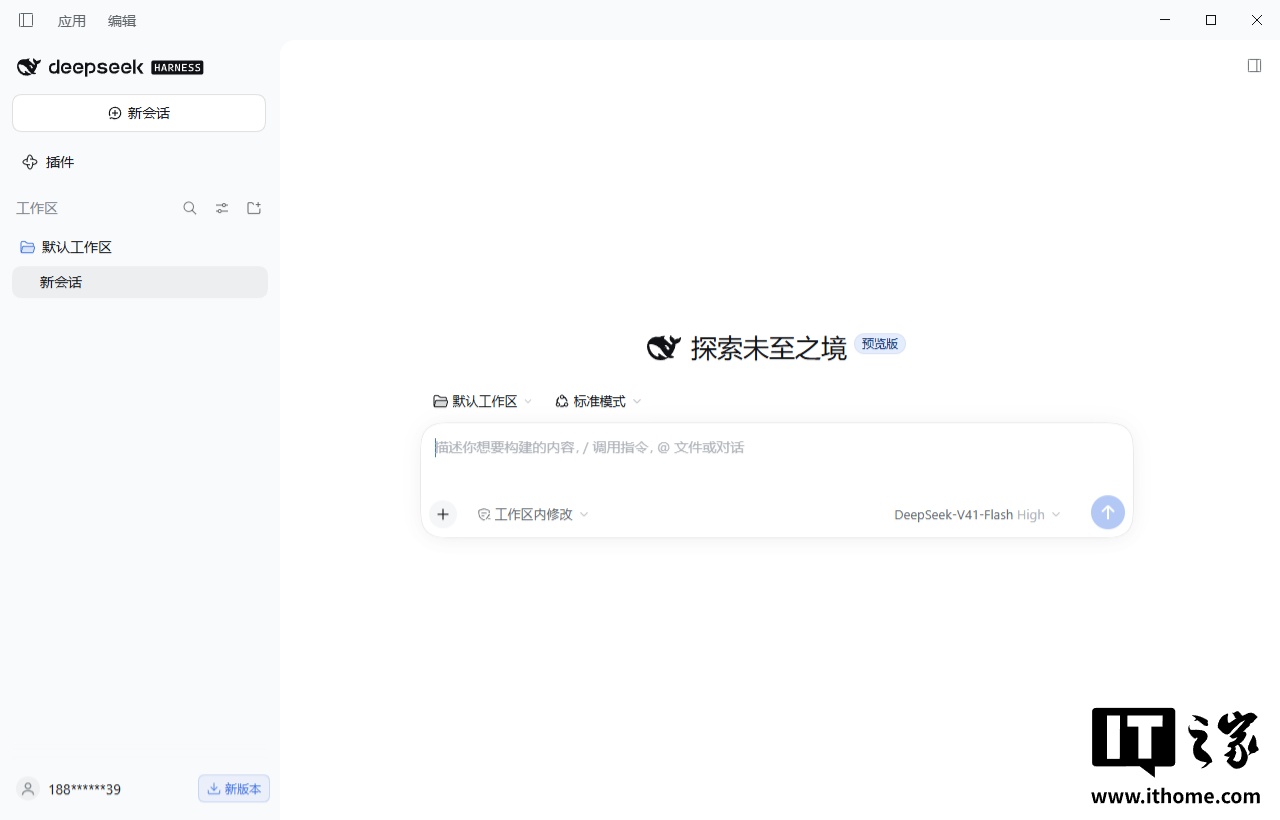Viewport: 1280px width, 820px height.
Task: Add attachment with the plus icon
Action: coord(443,514)
